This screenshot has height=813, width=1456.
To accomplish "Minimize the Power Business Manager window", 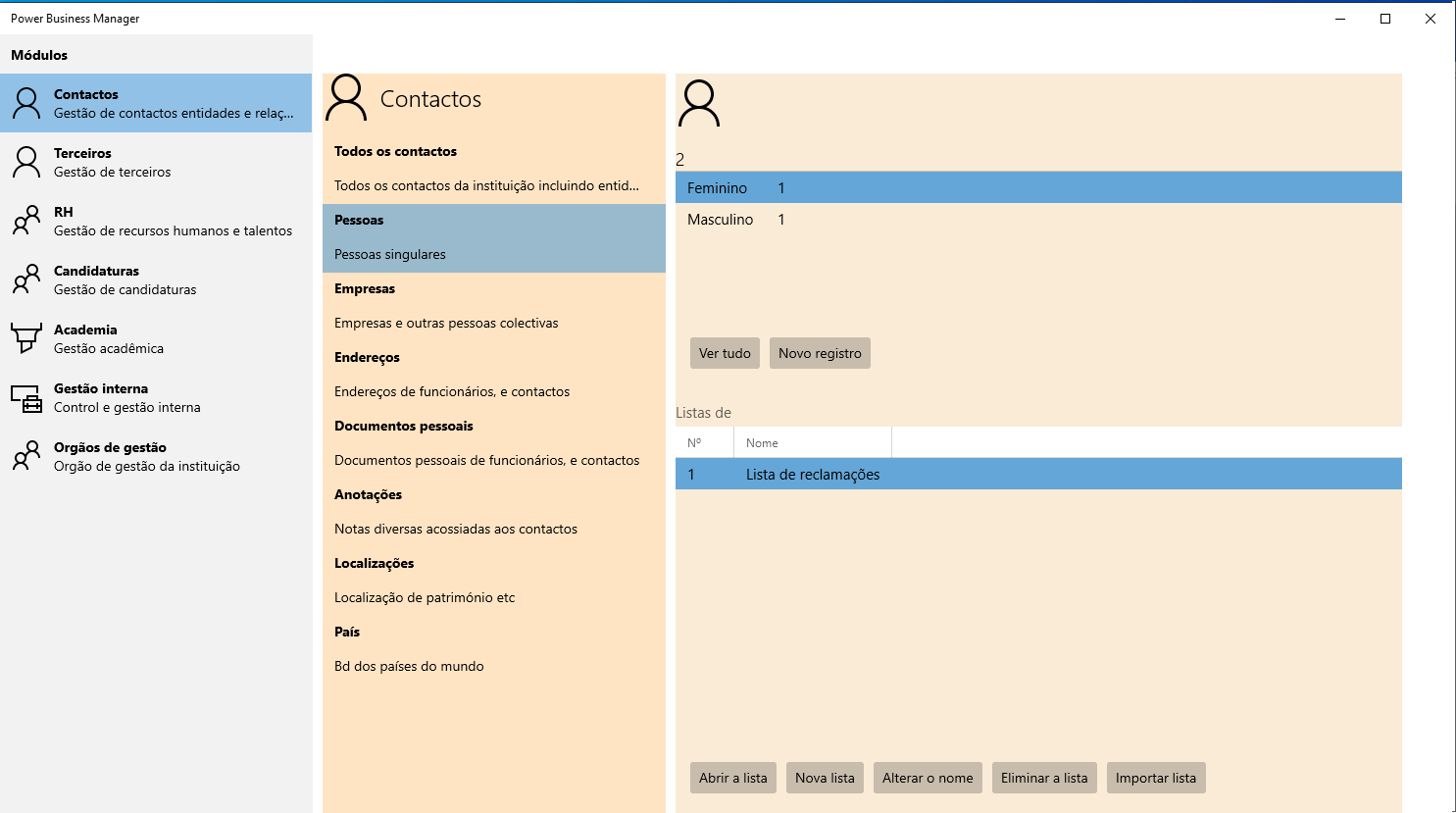I will pos(1340,19).
